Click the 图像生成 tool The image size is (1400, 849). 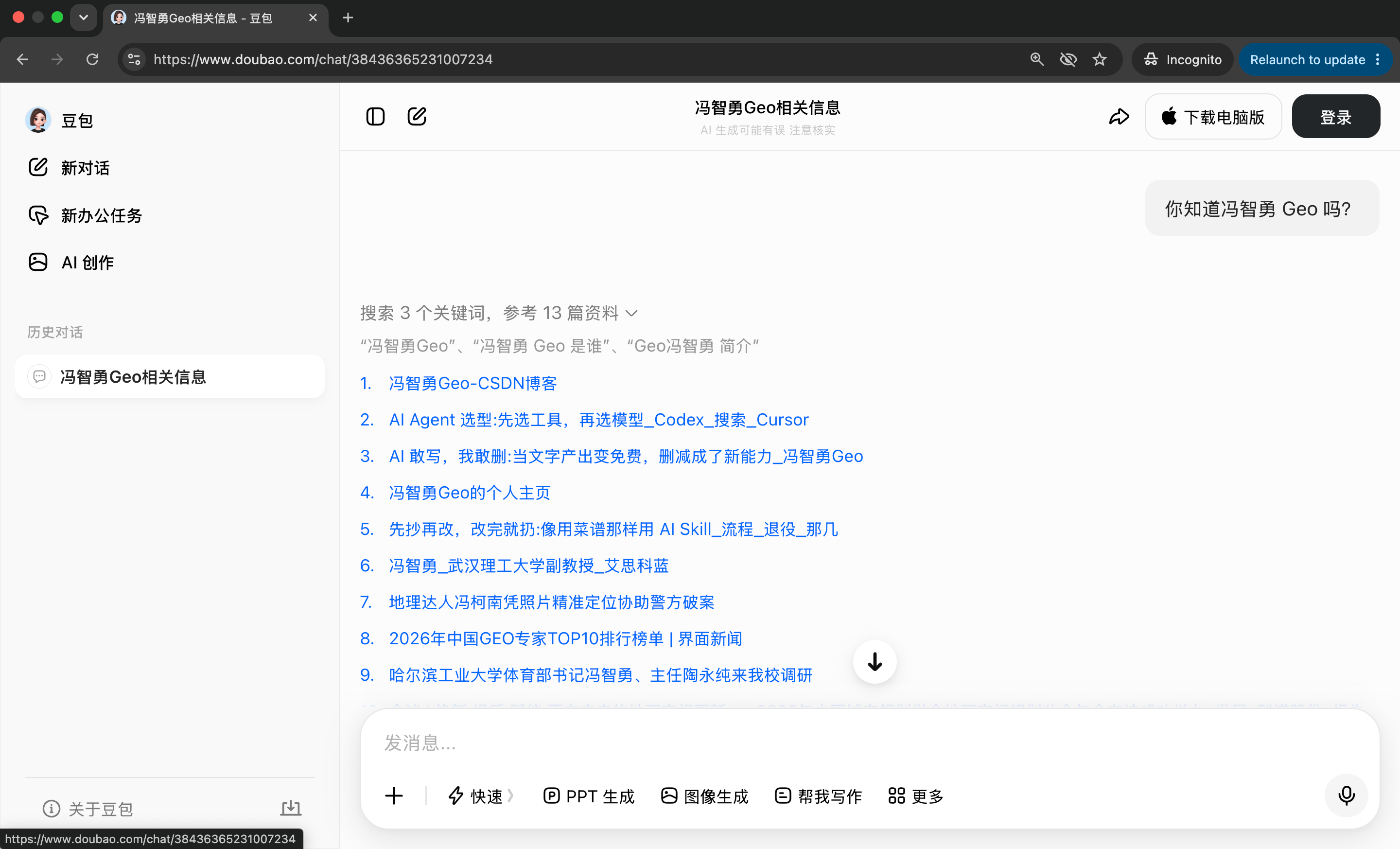[704, 796]
